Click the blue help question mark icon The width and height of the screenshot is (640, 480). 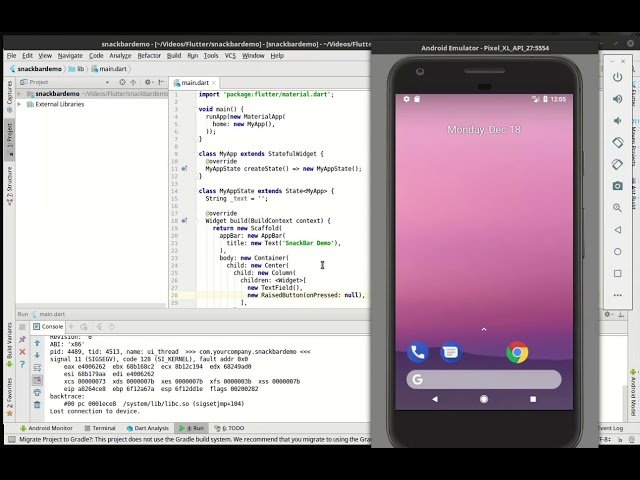(22, 364)
